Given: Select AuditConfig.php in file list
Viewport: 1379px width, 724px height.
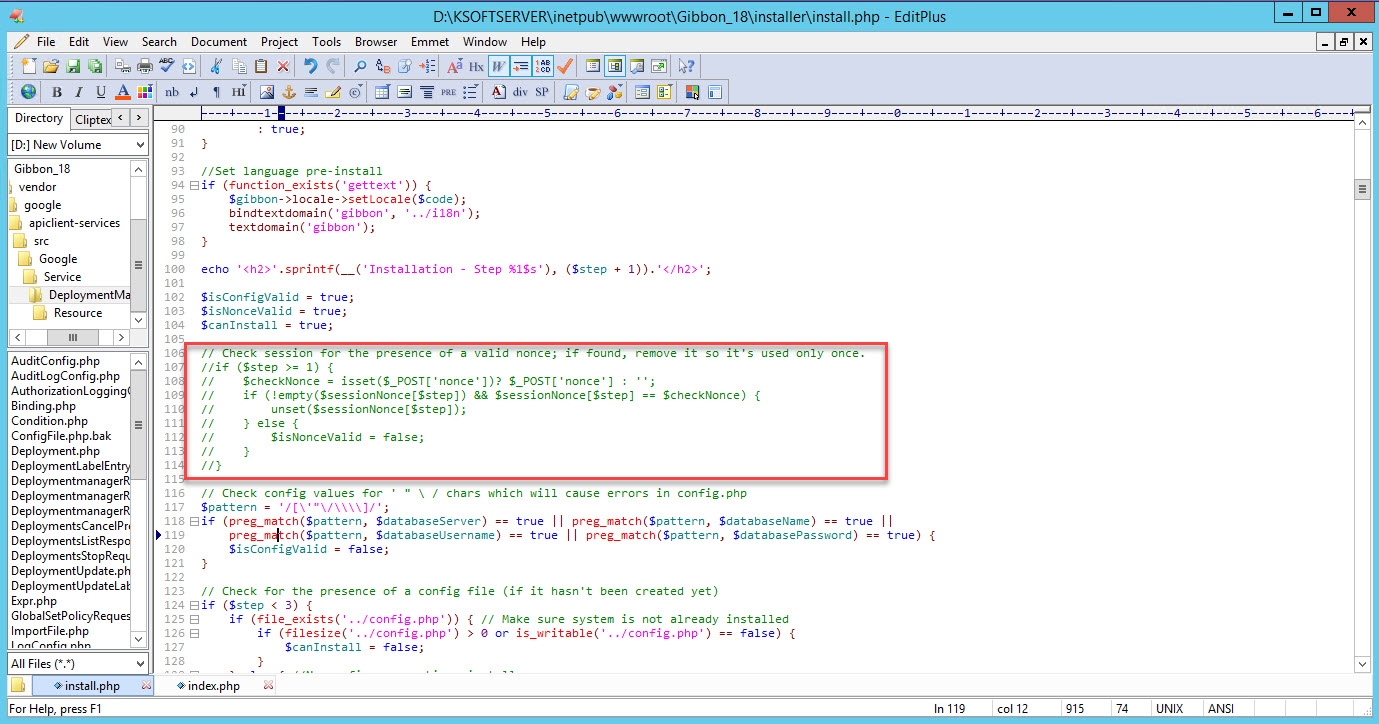Looking at the screenshot, I should click(x=55, y=361).
